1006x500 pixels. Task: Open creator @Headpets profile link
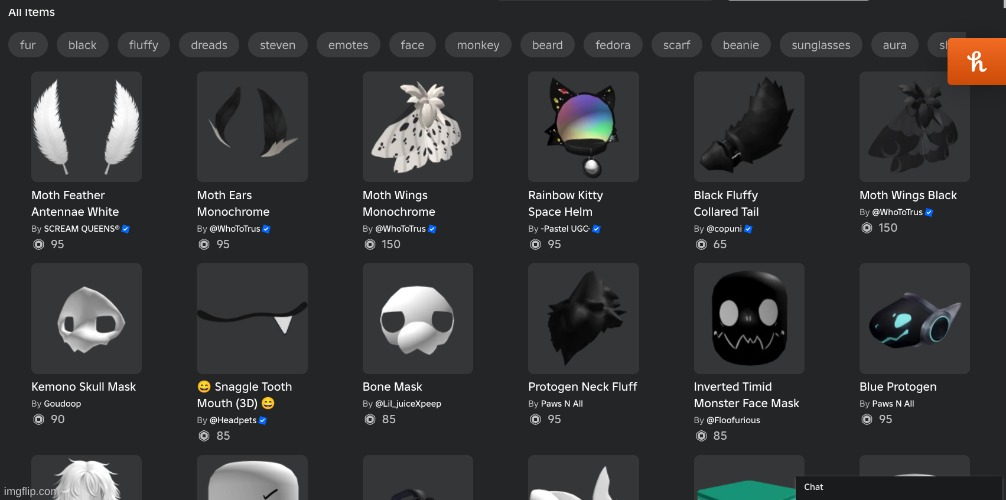pyautogui.click(x=233, y=420)
